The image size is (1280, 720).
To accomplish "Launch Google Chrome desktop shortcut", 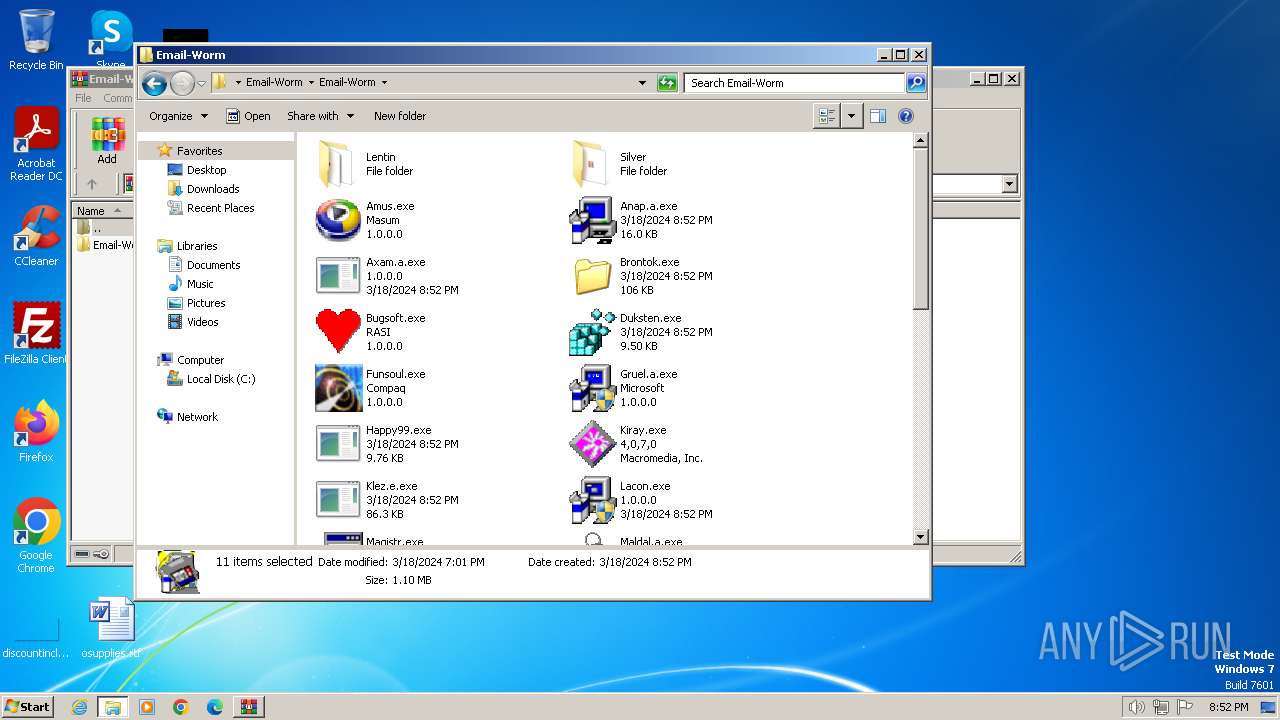I will pyautogui.click(x=36, y=536).
